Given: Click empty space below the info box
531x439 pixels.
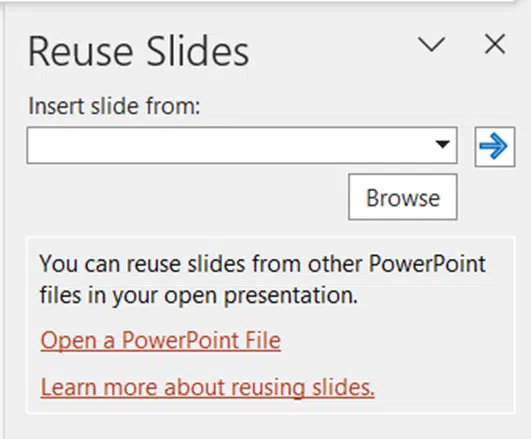Looking at the screenshot, I should [268, 427].
